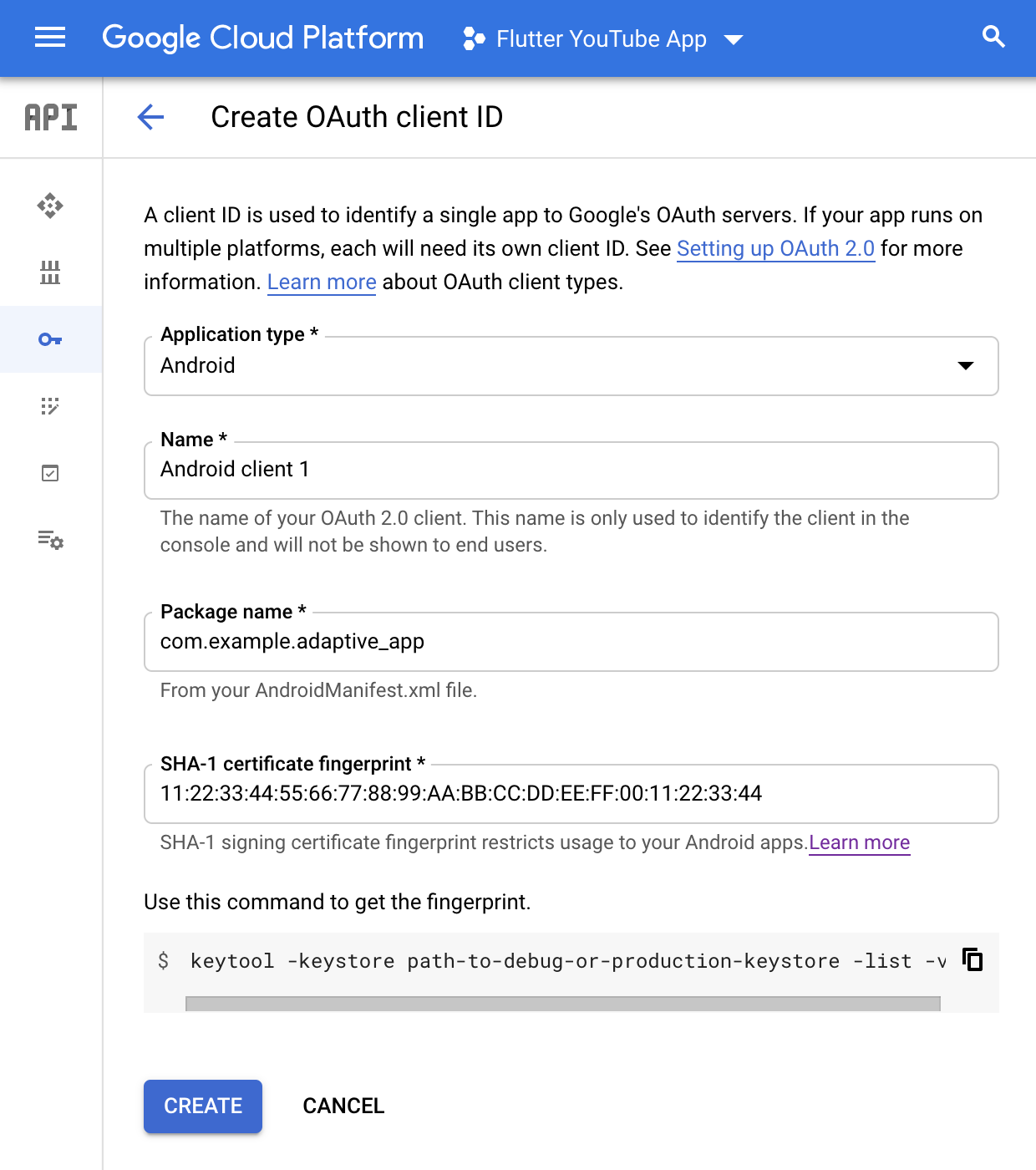Open the navigation hamburger menu
The image size is (1036, 1170).
coord(49,37)
